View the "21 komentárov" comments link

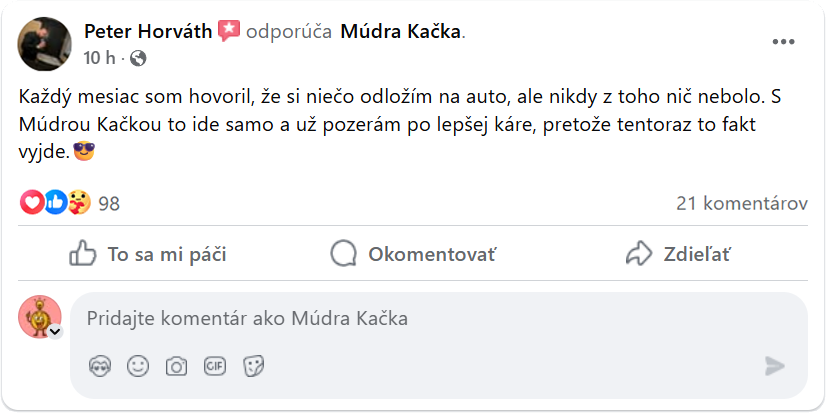(x=741, y=203)
